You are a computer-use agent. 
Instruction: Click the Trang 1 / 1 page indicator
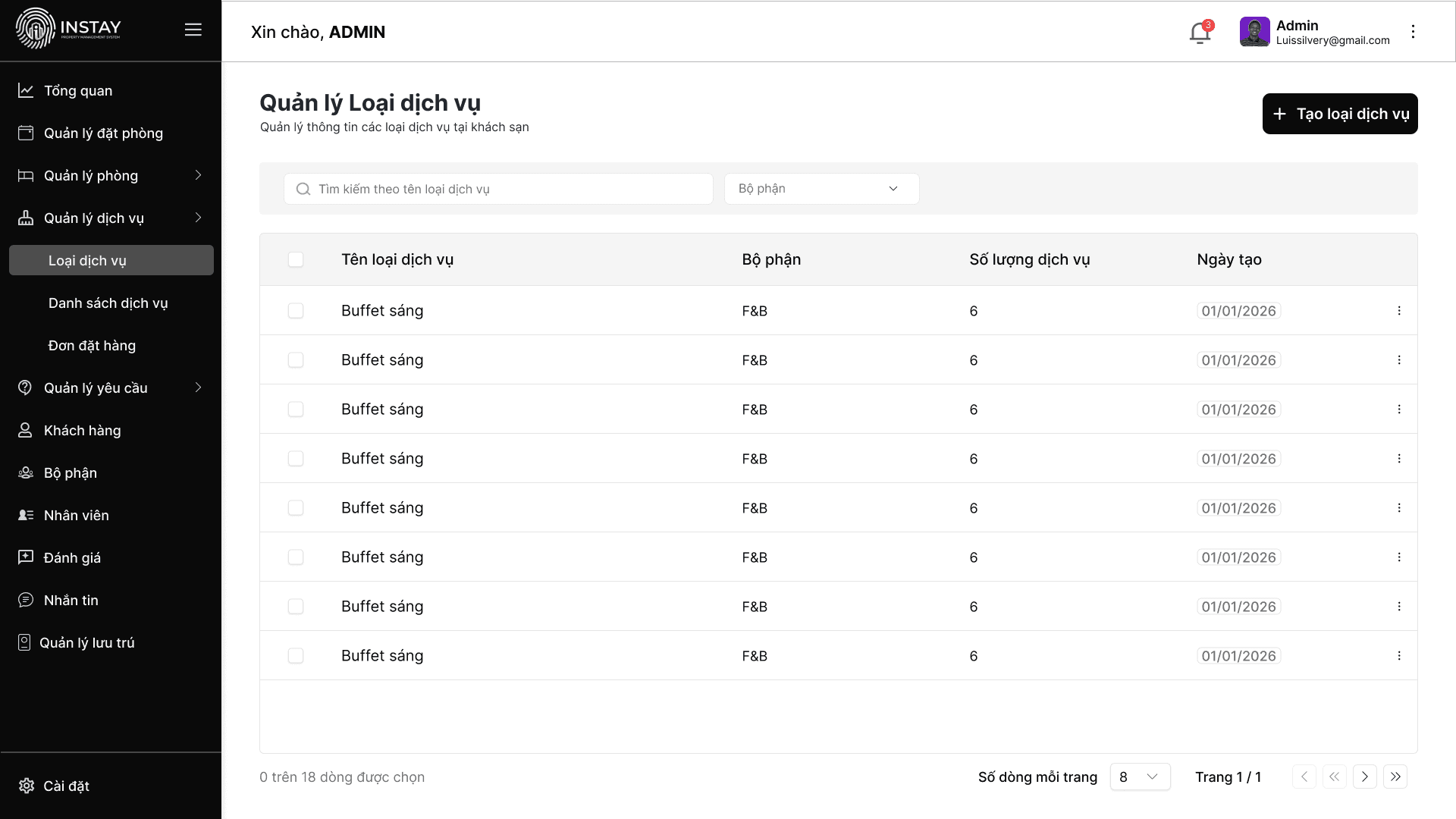pyautogui.click(x=1228, y=777)
